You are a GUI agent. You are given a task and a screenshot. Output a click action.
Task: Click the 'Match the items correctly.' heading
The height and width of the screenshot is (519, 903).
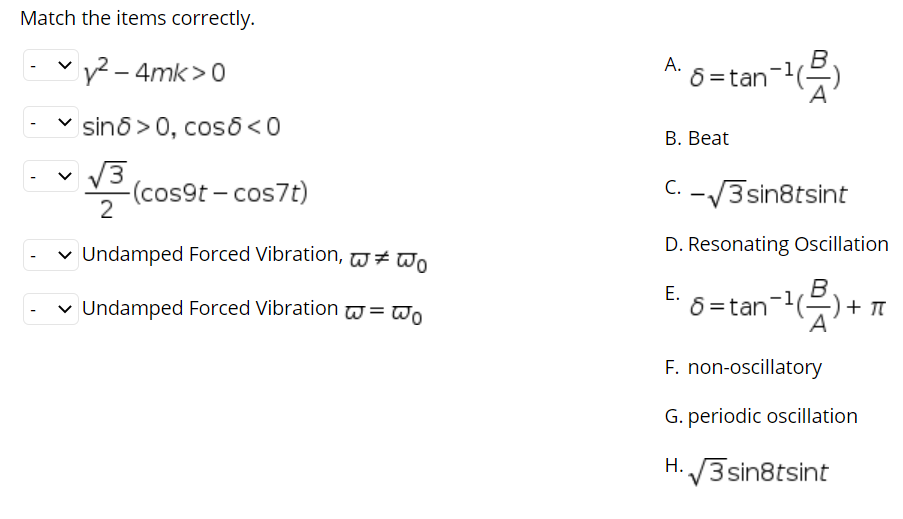point(137,18)
